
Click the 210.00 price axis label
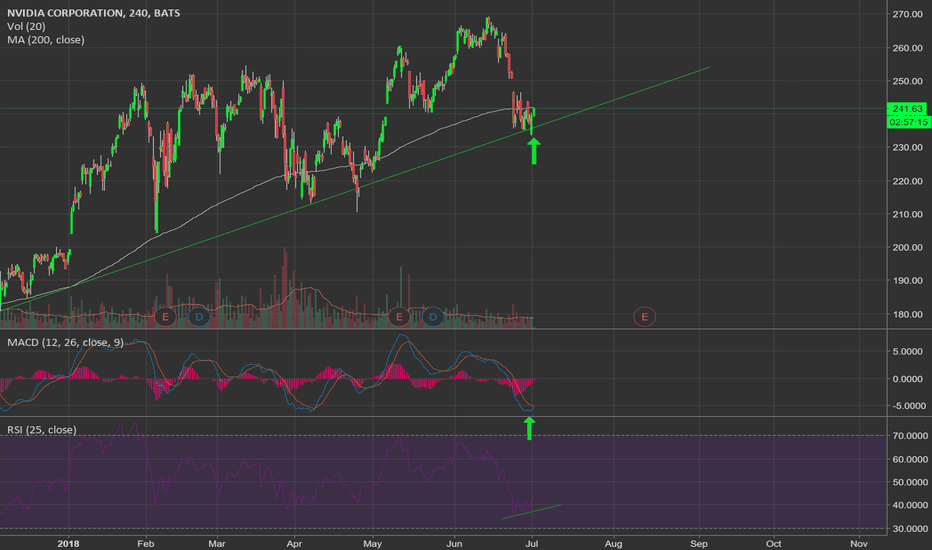coord(908,214)
